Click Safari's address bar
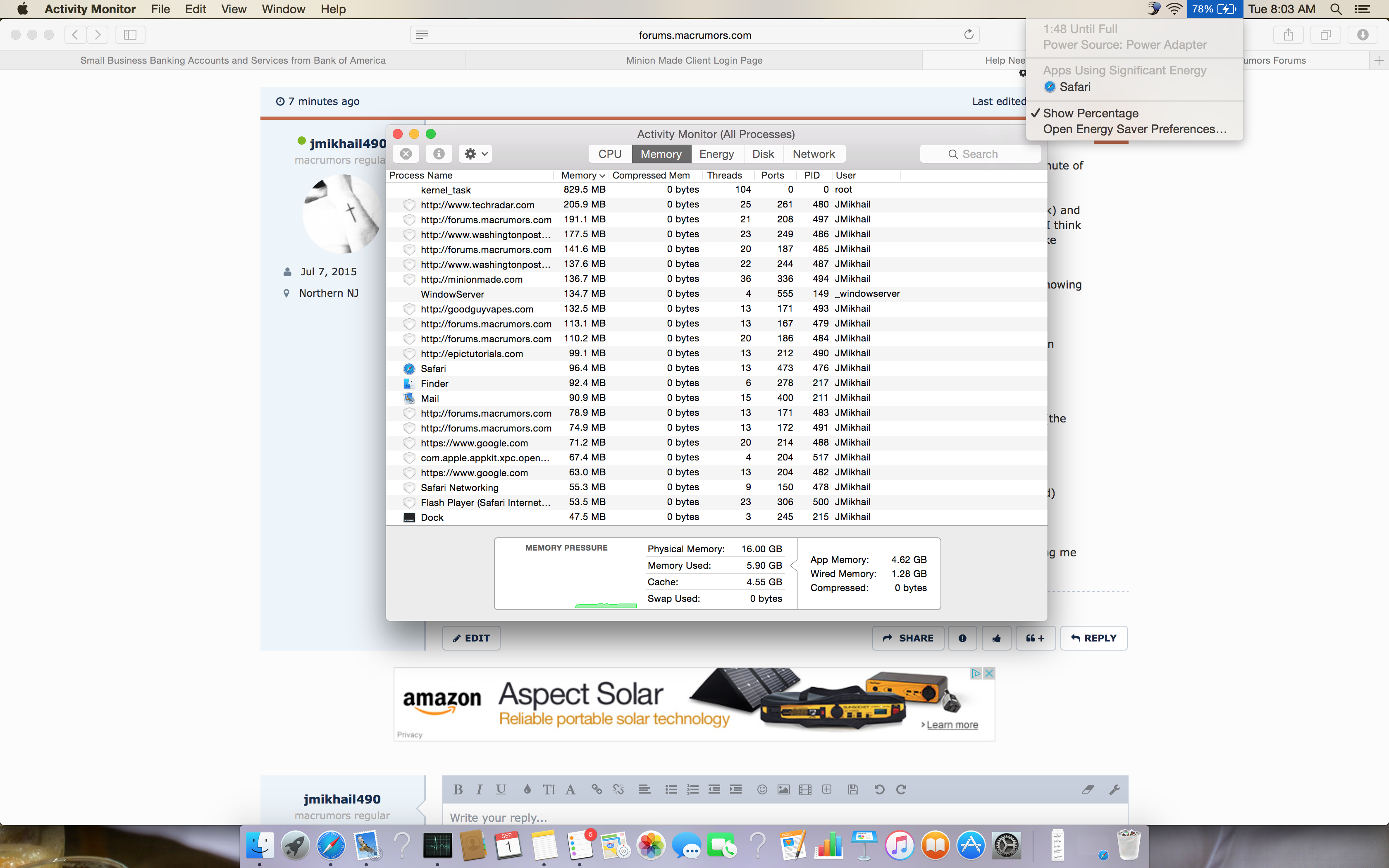 pyautogui.click(x=694, y=34)
